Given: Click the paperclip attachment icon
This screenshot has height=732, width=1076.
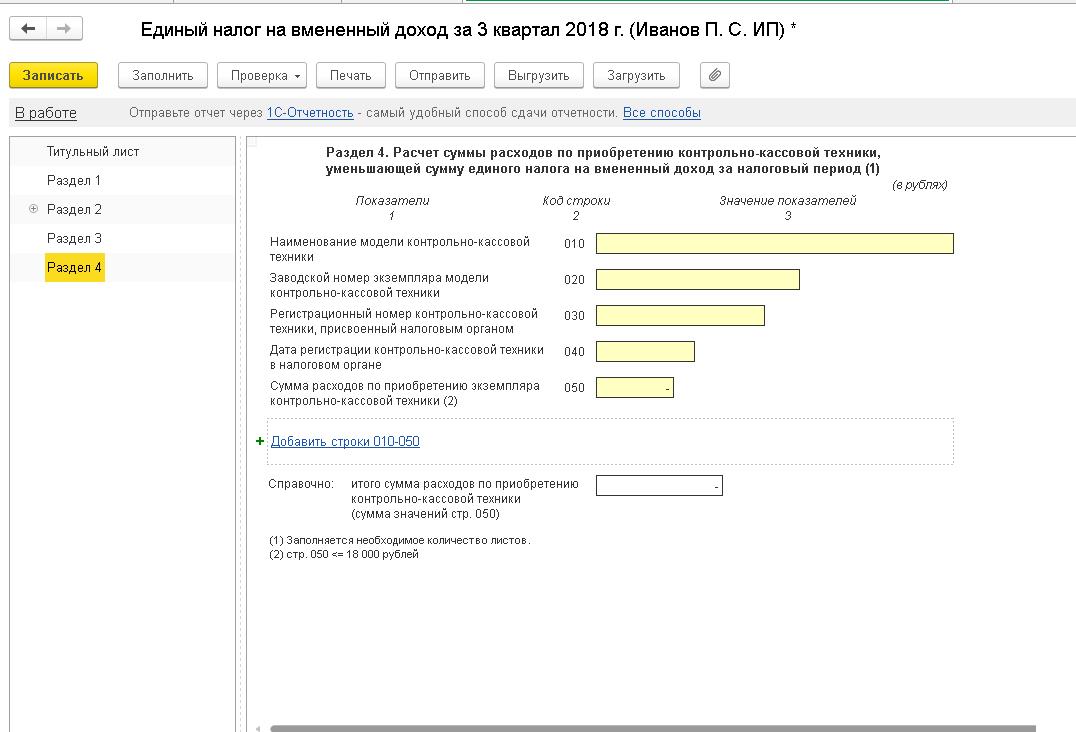Looking at the screenshot, I should [x=714, y=76].
